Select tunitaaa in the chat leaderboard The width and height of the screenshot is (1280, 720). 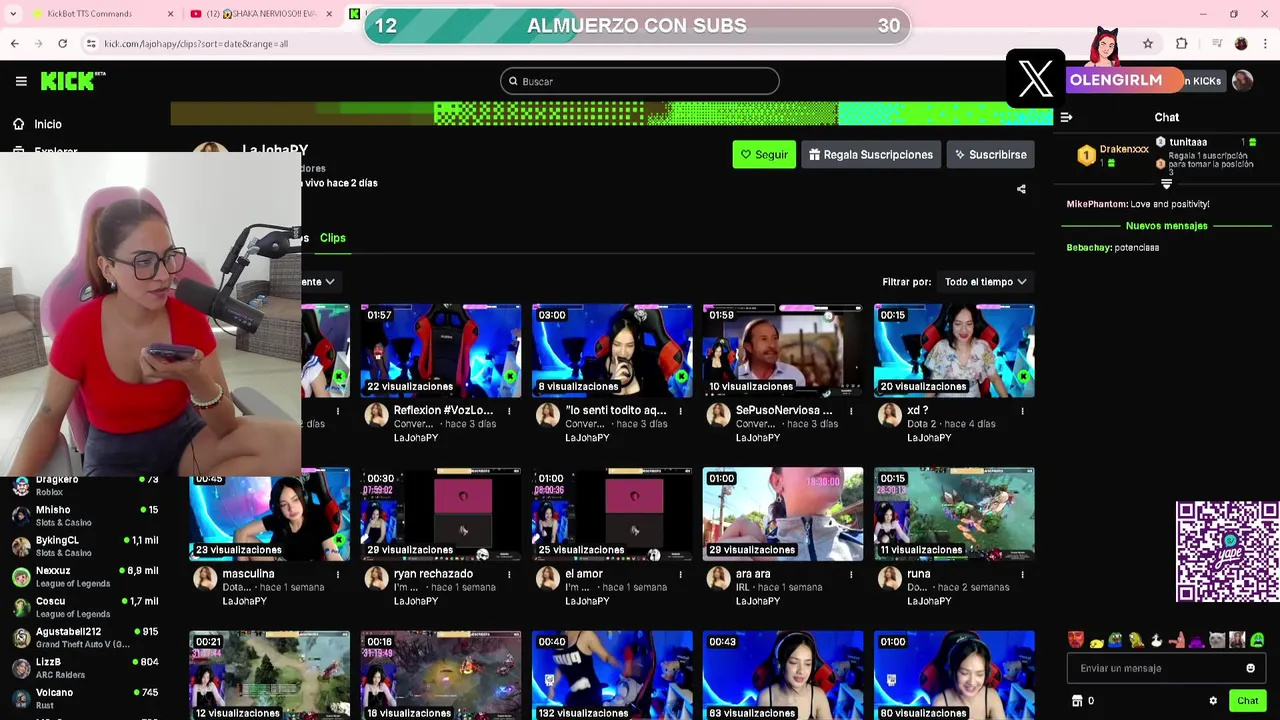tap(1188, 142)
